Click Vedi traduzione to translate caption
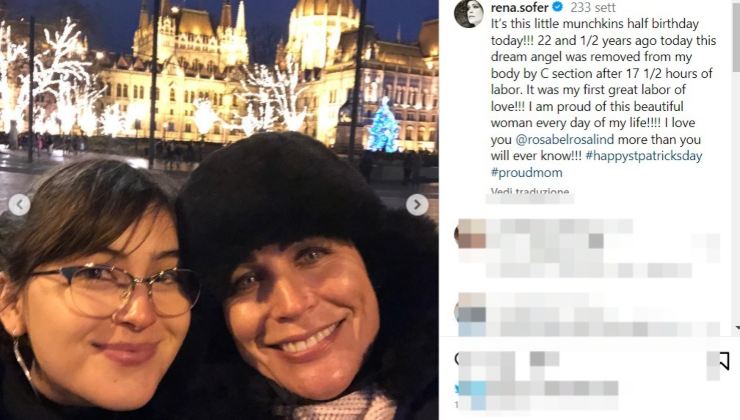Viewport: 740px width, 420px height. click(530, 192)
